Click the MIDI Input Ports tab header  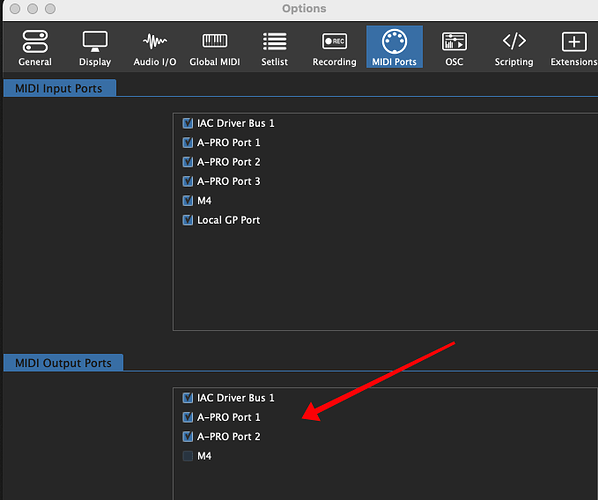(x=59, y=88)
